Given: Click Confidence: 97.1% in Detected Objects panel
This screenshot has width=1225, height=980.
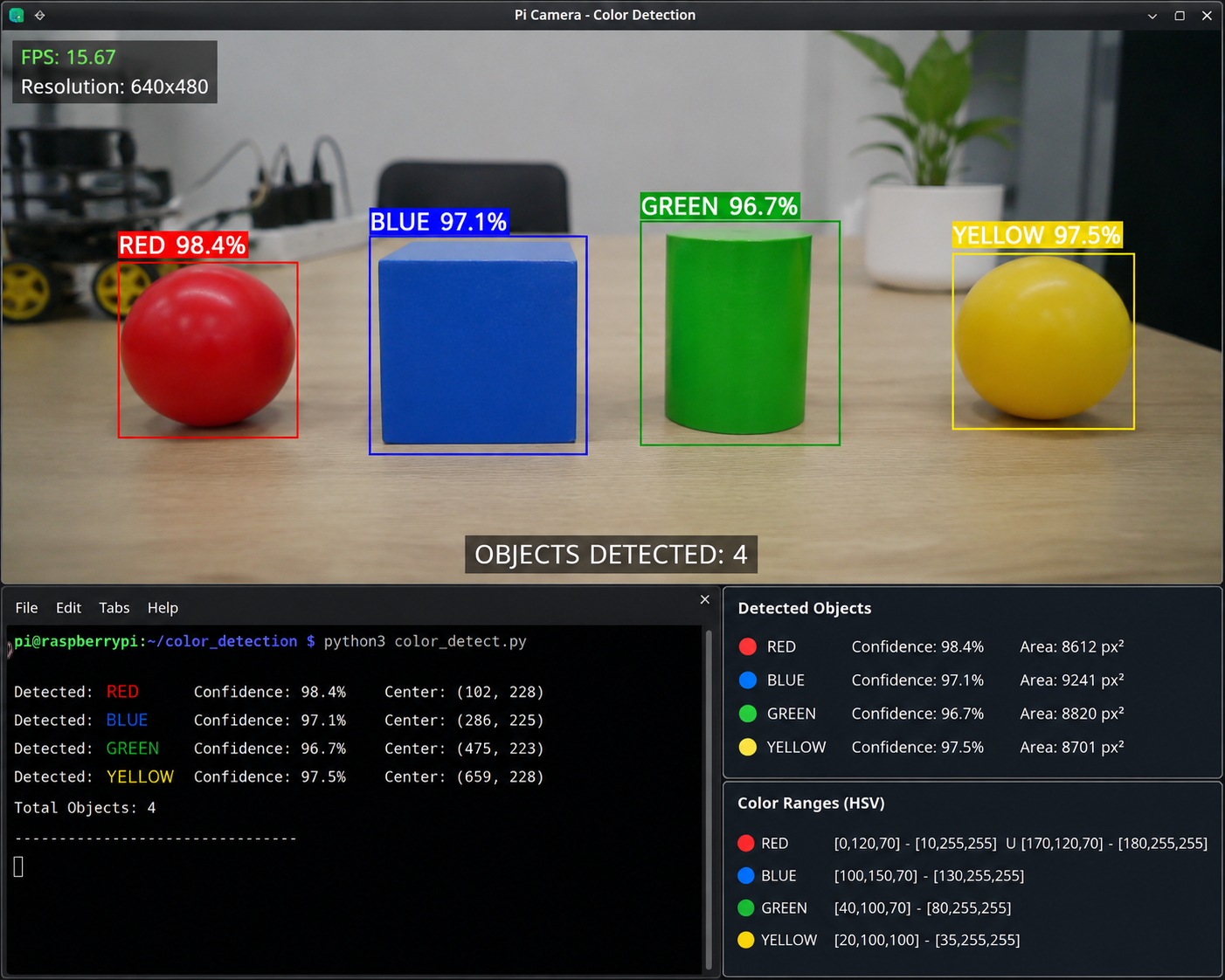Looking at the screenshot, I should coord(917,680).
